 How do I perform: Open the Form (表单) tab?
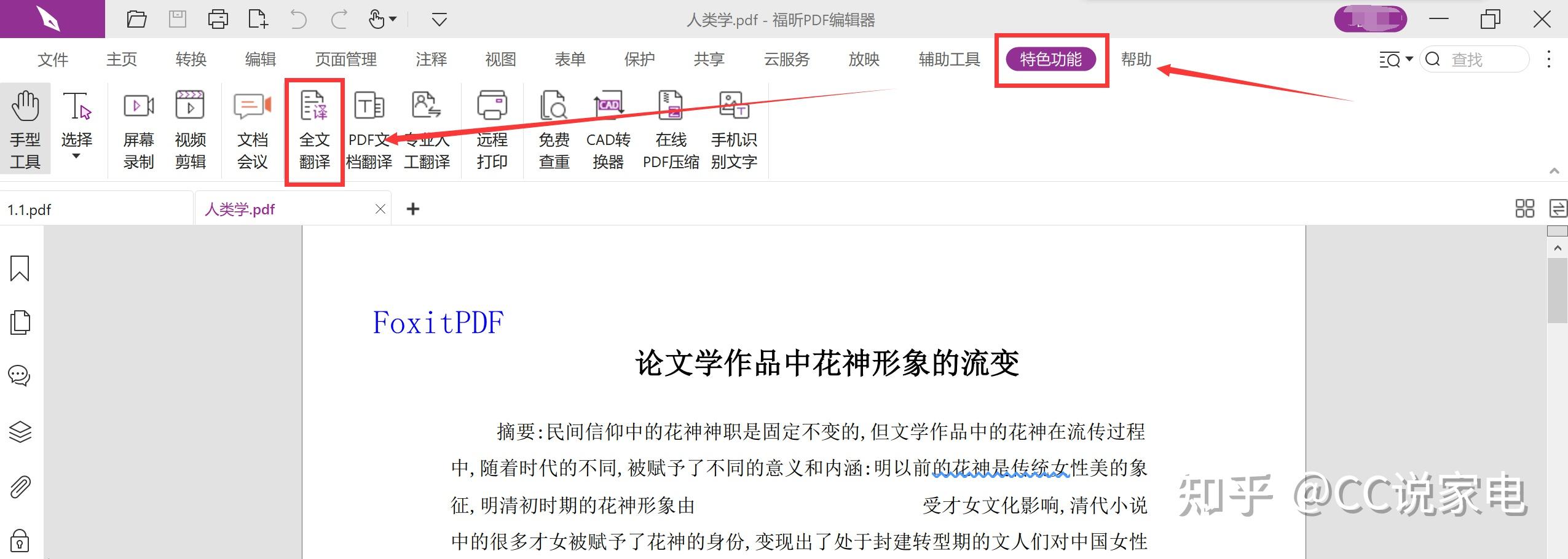570,60
